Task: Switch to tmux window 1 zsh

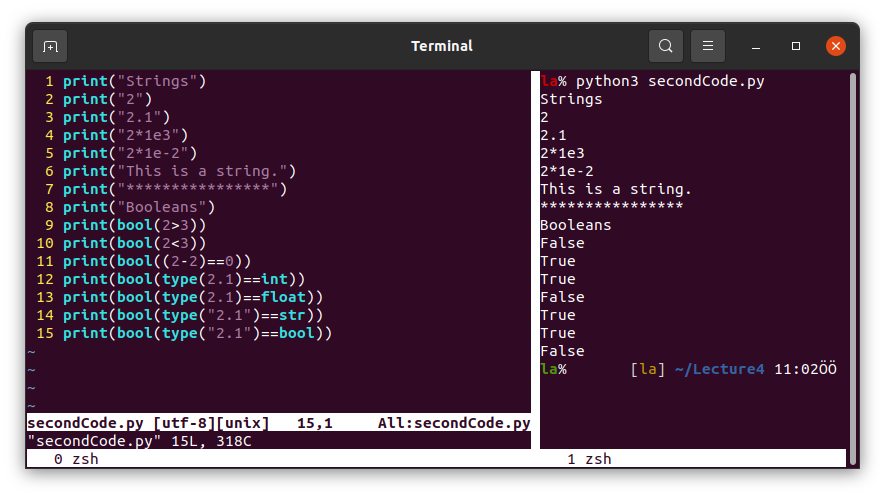Action: tap(589, 459)
